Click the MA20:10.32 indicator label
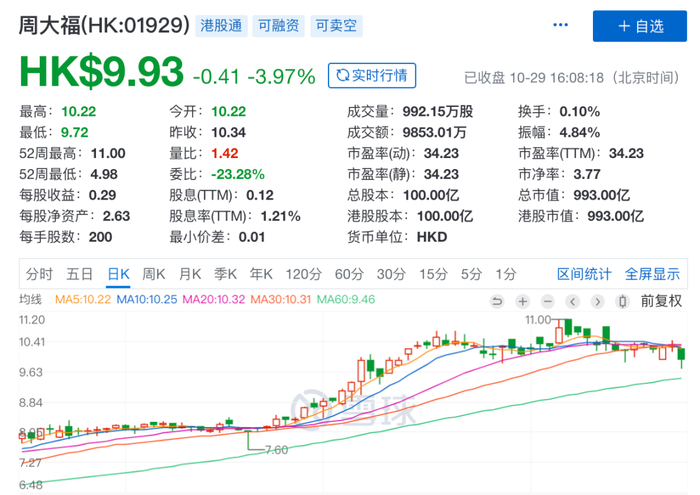Screen dimensions: 700x495 (214, 299)
